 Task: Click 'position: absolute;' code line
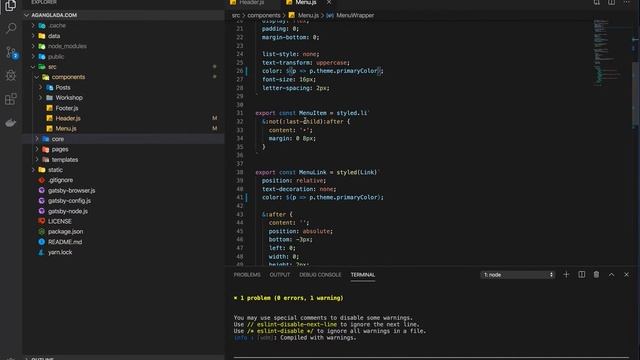pos(300,231)
